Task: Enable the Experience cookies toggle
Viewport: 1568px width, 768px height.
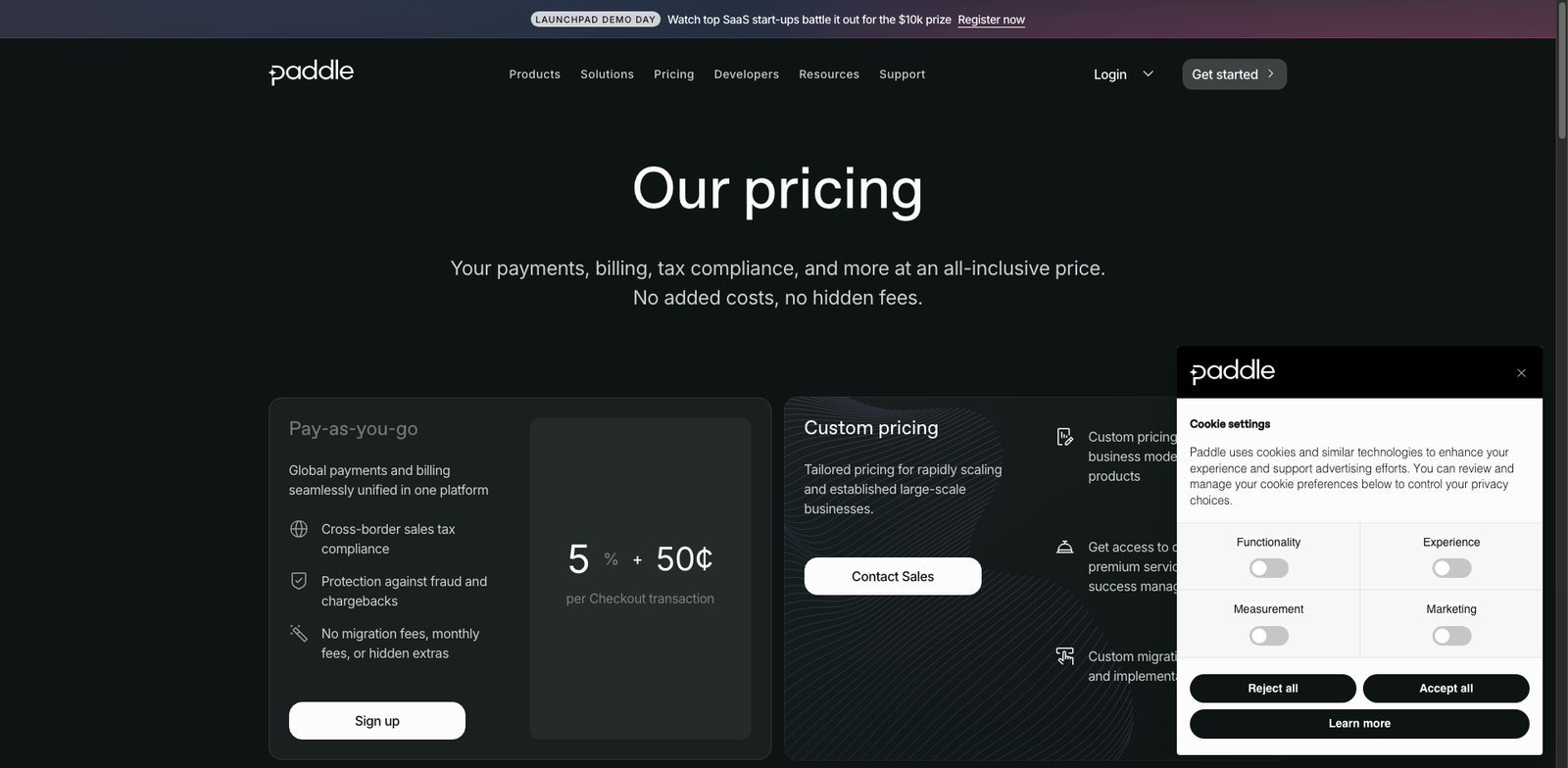Action: coord(1451,567)
